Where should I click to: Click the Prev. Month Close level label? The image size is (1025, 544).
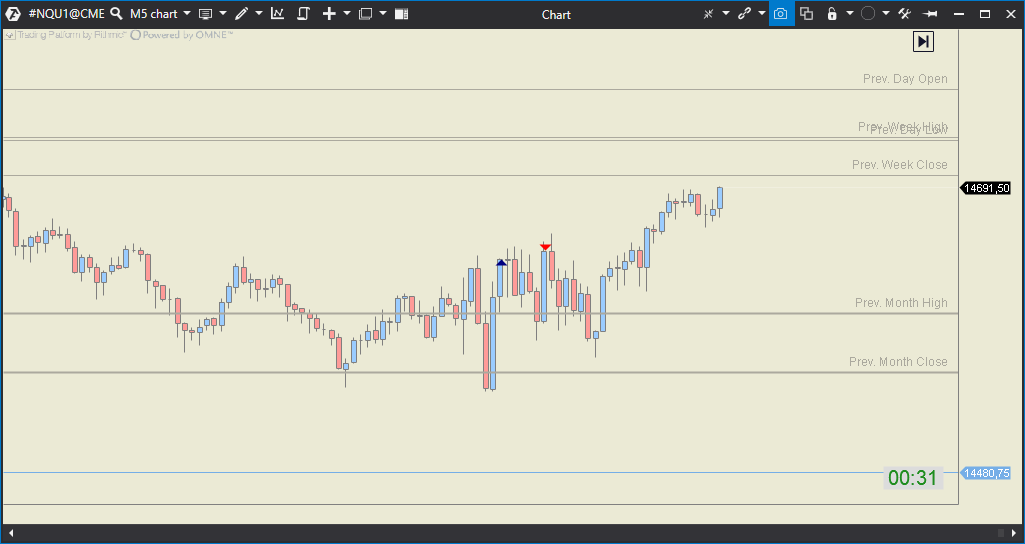pyautogui.click(x=898, y=362)
